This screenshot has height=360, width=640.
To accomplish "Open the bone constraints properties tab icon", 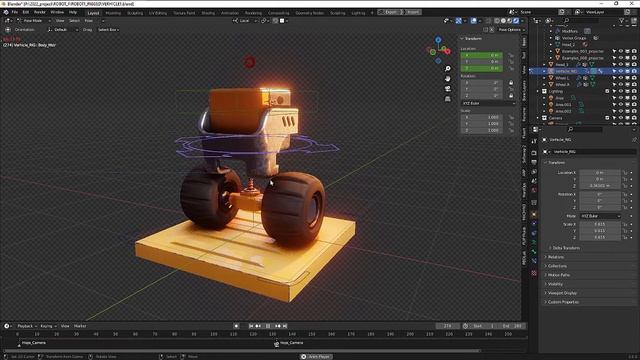I will [x=534, y=262].
